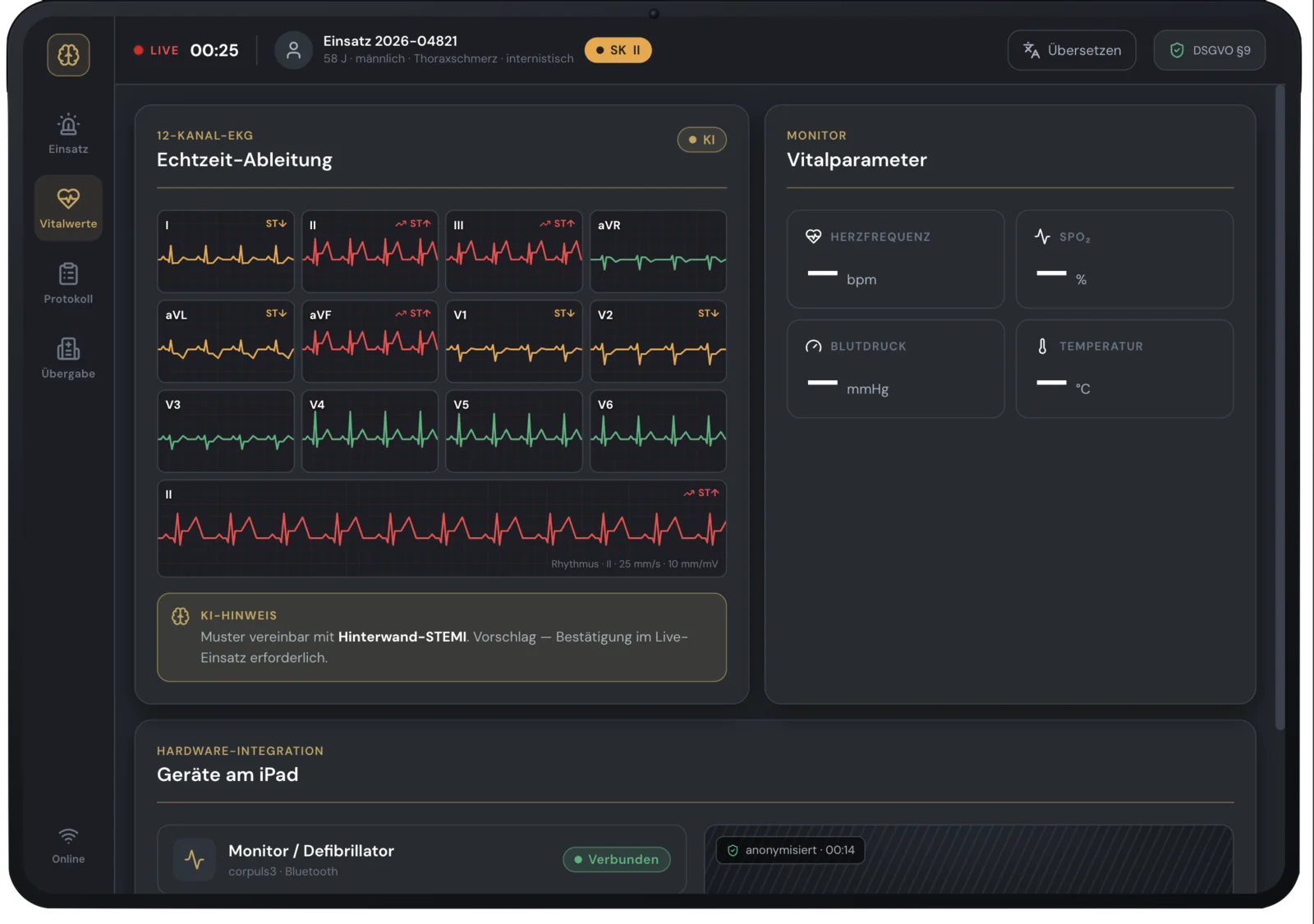
Task: Click the Übersetzen translate button
Action: [x=1072, y=50]
